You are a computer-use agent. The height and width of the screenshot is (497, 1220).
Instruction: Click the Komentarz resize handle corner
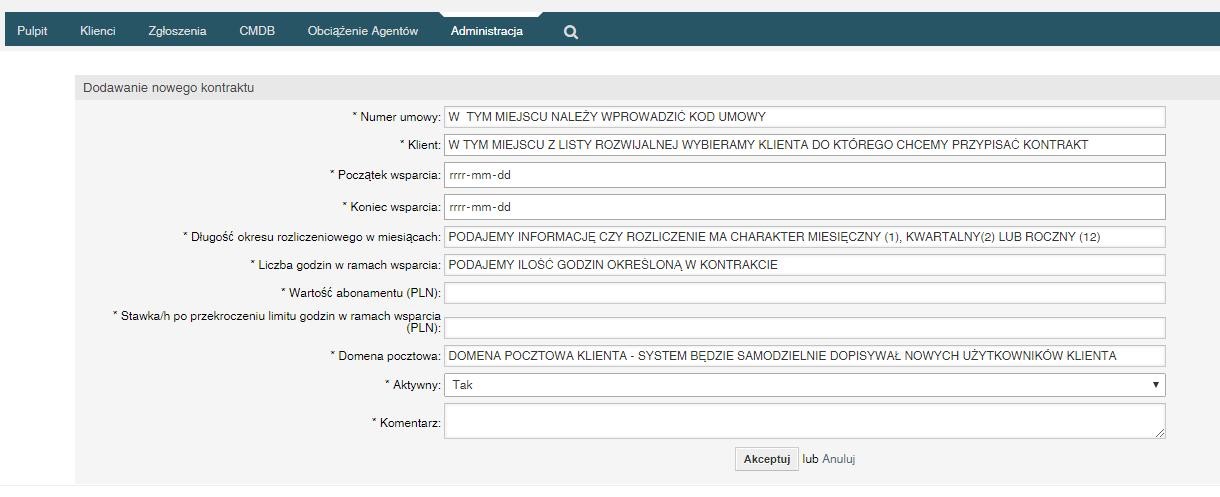point(1160,433)
